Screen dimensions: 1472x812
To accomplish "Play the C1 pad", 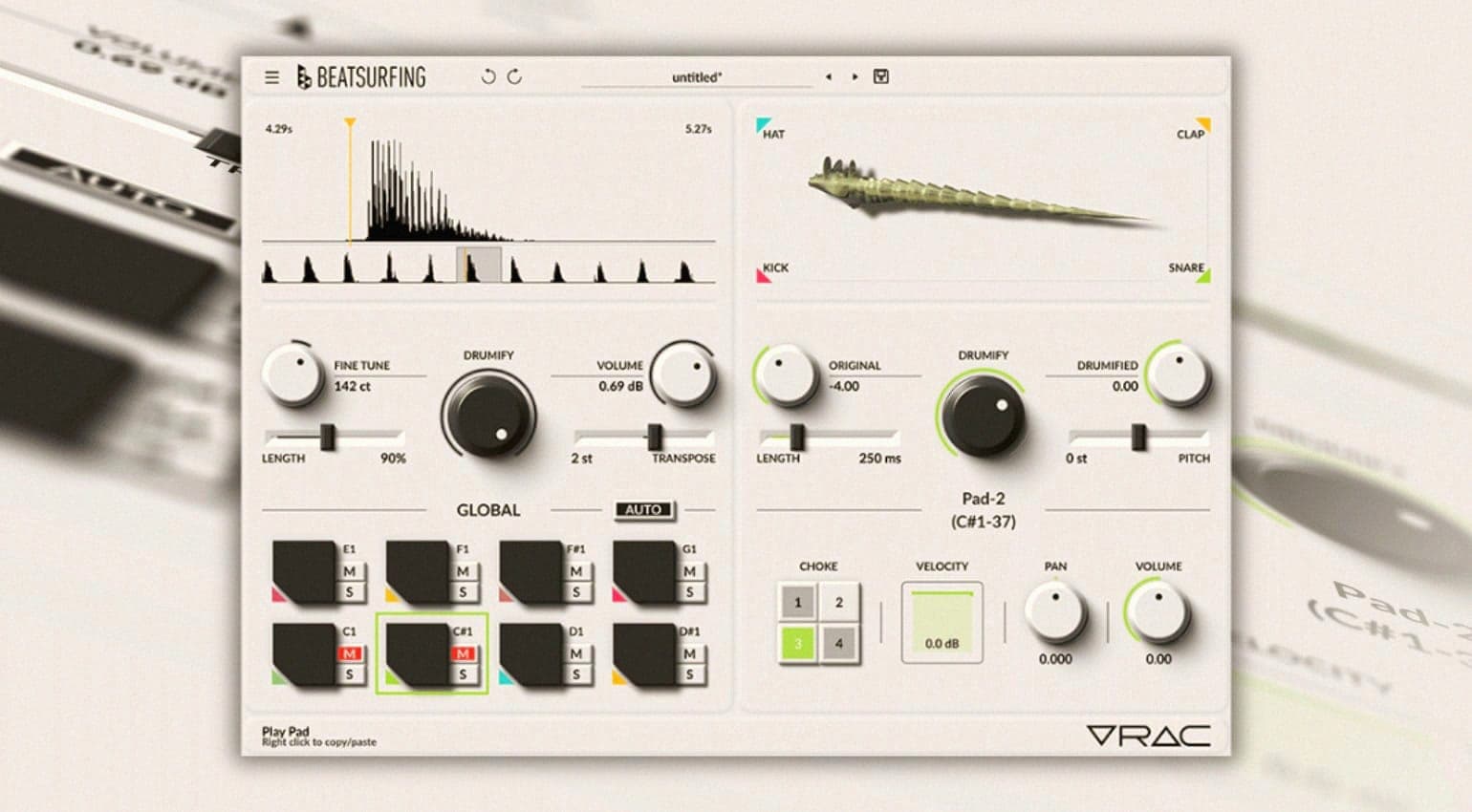I will pos(305,654).
